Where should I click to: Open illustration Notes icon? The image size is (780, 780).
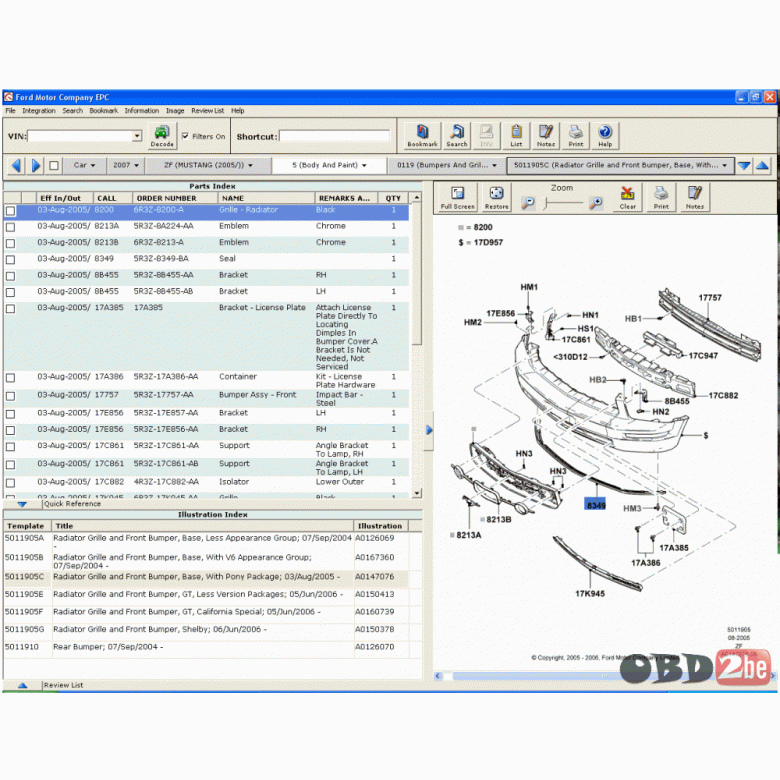(694, 197)
